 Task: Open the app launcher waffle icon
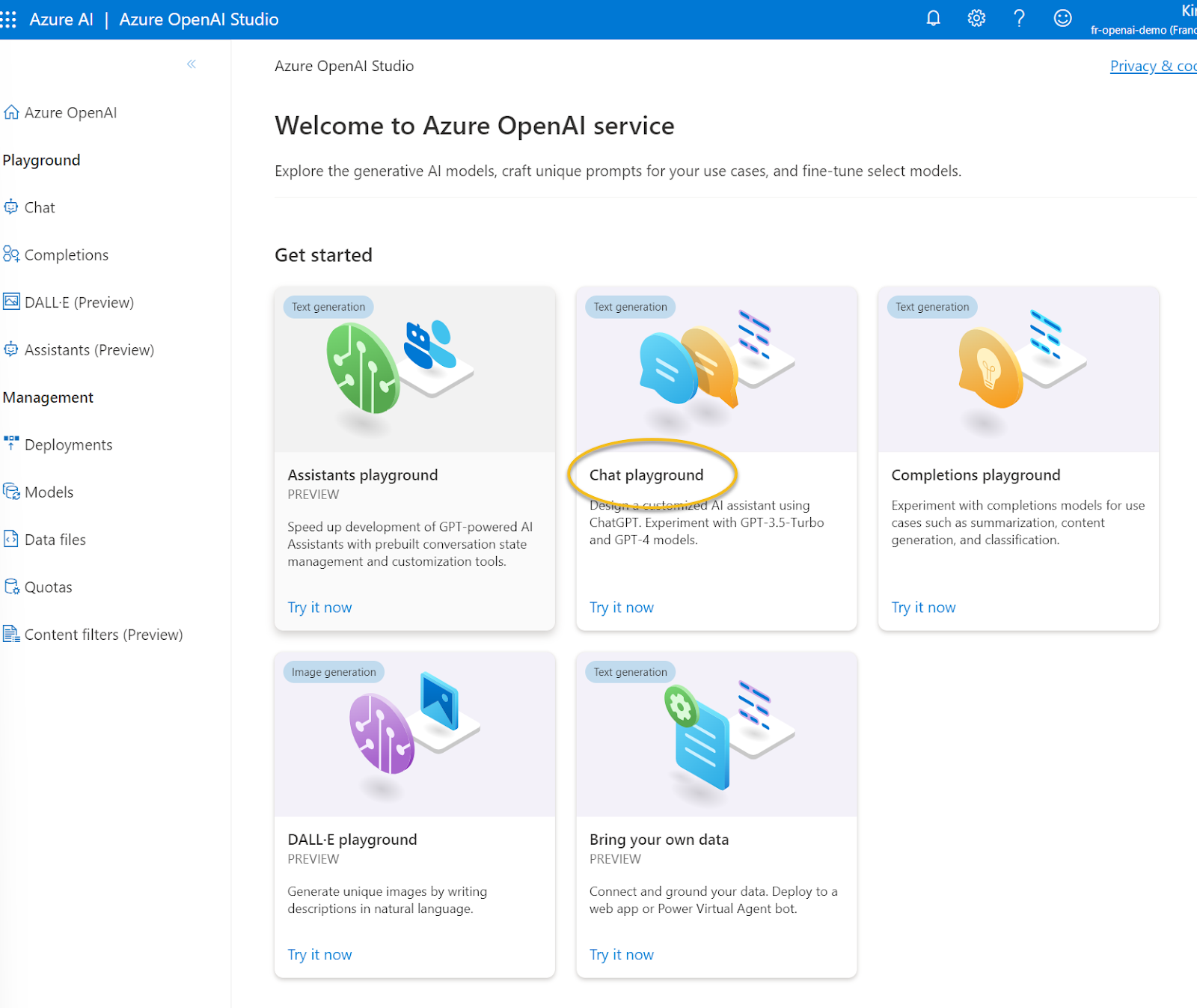(x=8, y=19)
